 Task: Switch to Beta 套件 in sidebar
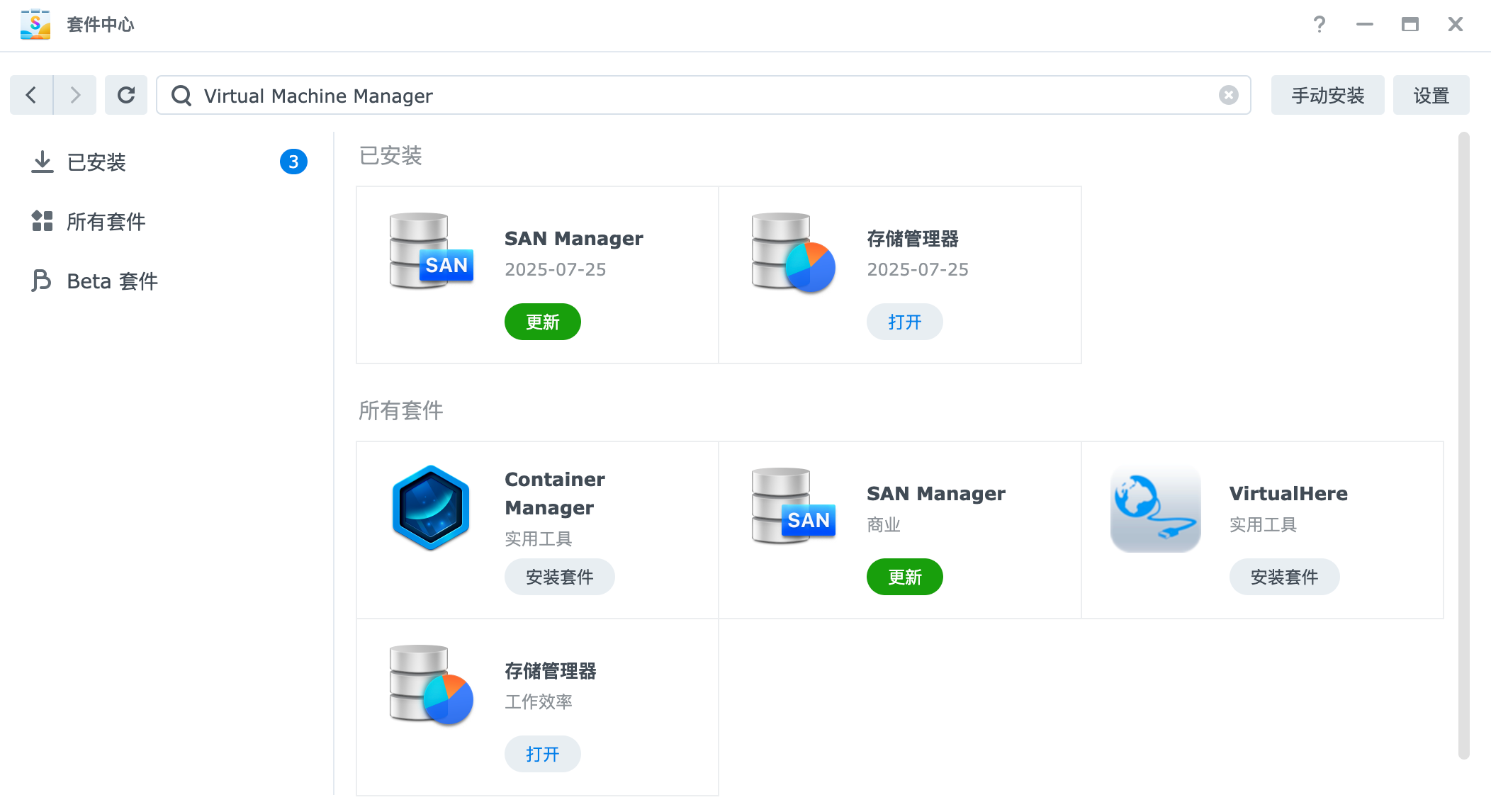click(x=112, y=281)
